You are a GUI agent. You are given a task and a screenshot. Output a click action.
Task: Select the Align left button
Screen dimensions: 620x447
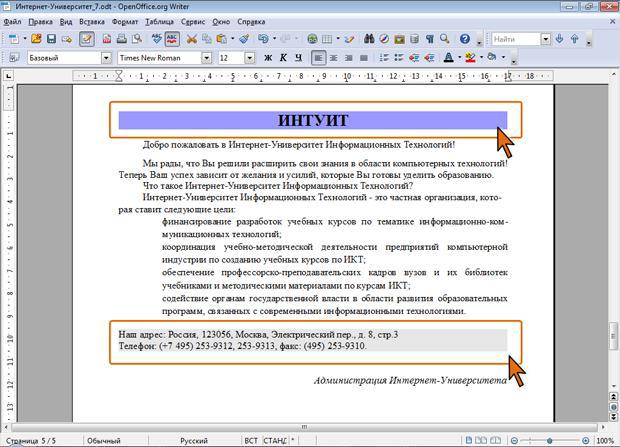pyautogui.click(x=318, y=58)
